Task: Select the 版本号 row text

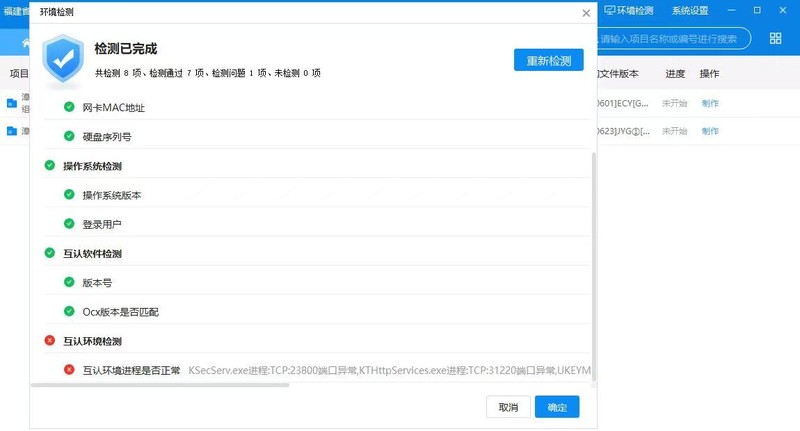Action: (97, 283)
